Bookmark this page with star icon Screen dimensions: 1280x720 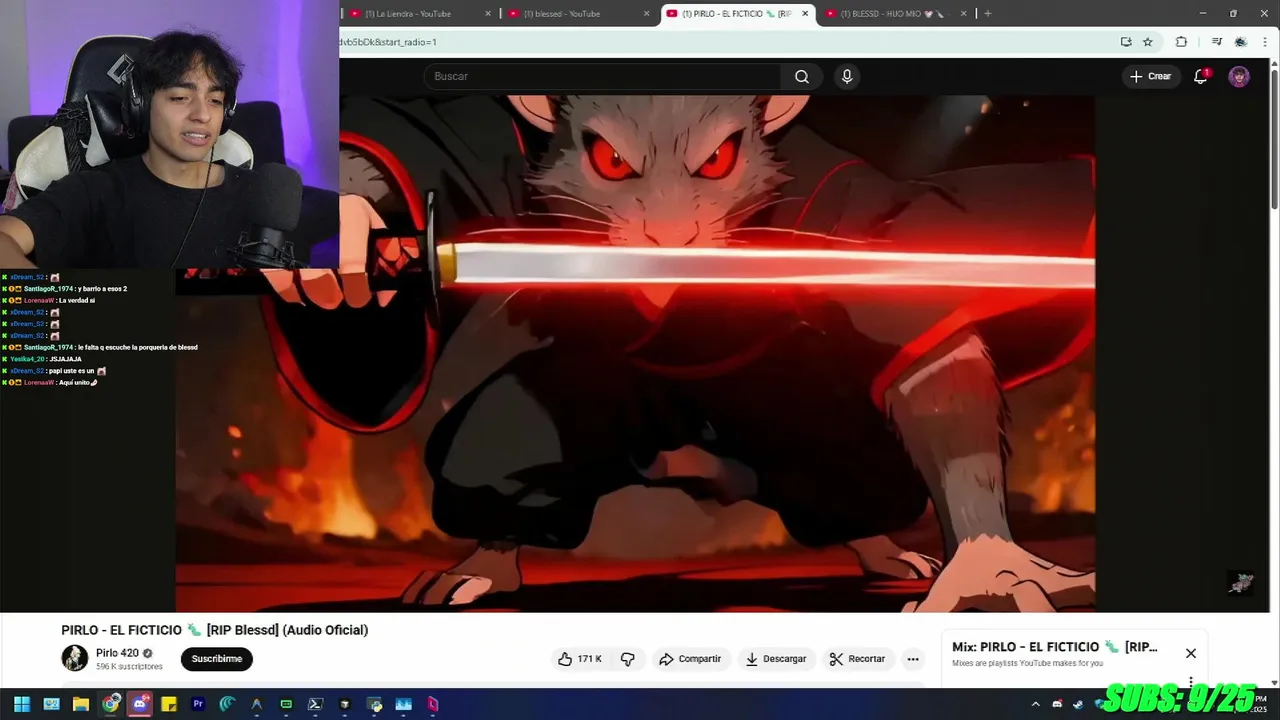coord(1148,42)
